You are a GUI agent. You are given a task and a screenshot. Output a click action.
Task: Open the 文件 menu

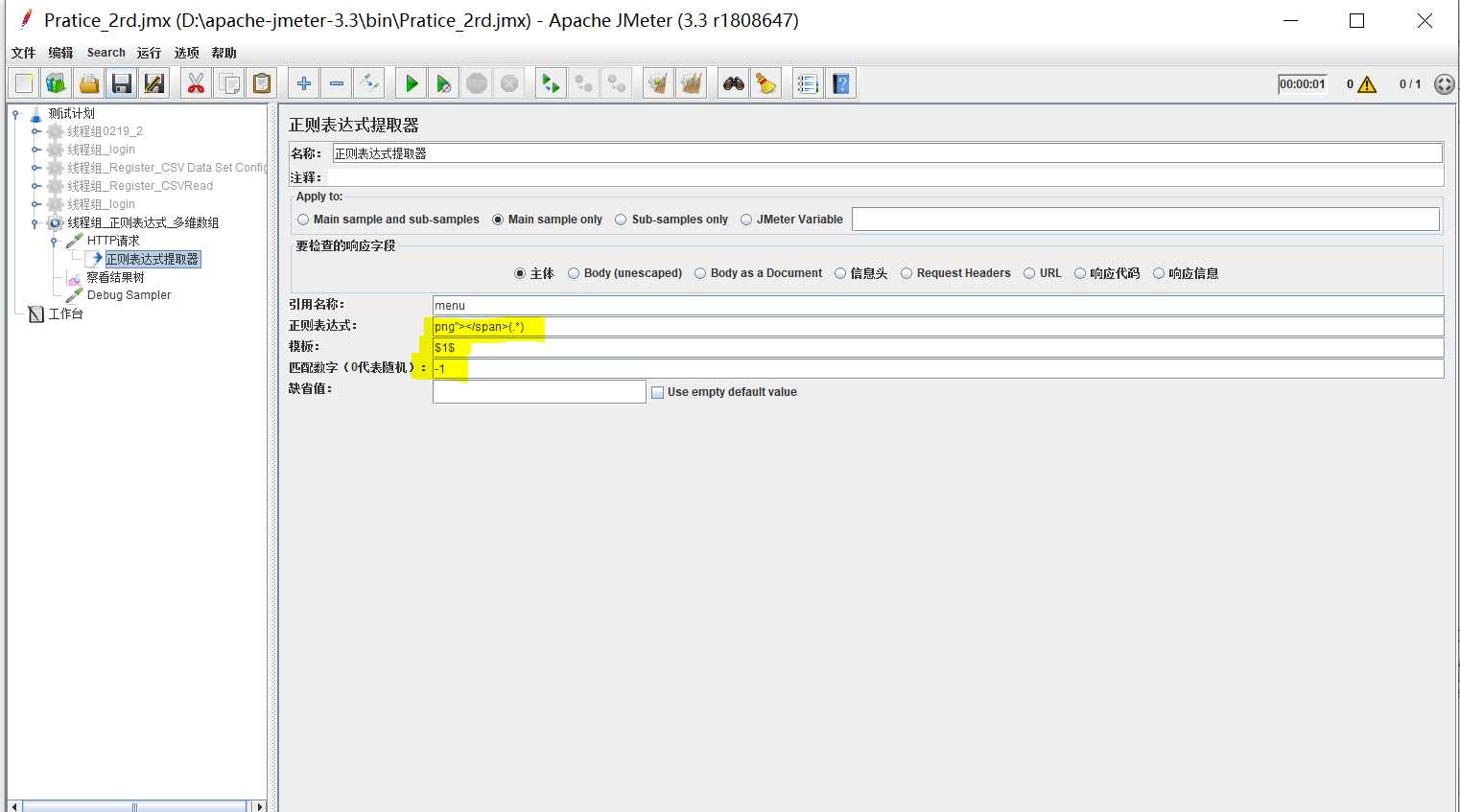[23, 53]
